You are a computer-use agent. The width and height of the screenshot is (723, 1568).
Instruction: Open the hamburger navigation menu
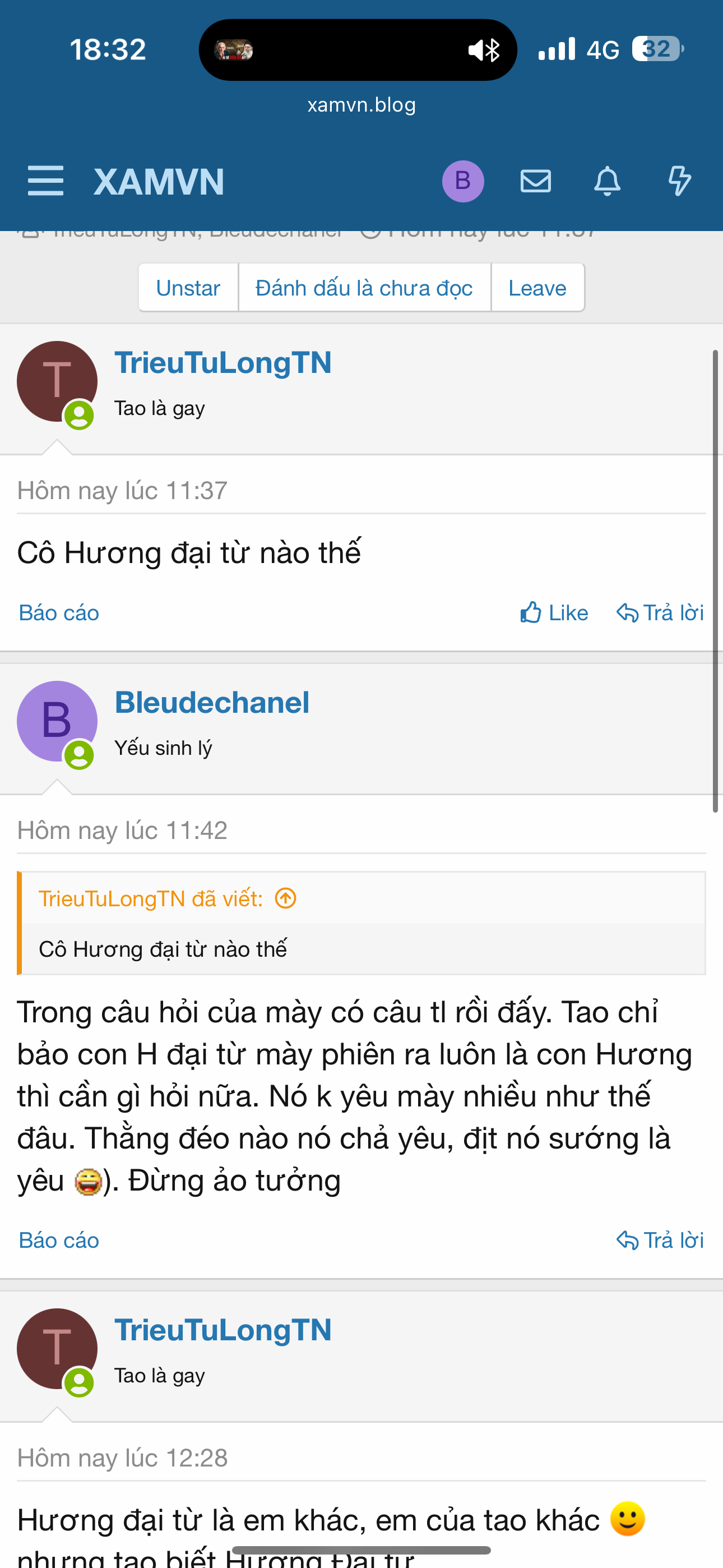[x=45, y=181]
